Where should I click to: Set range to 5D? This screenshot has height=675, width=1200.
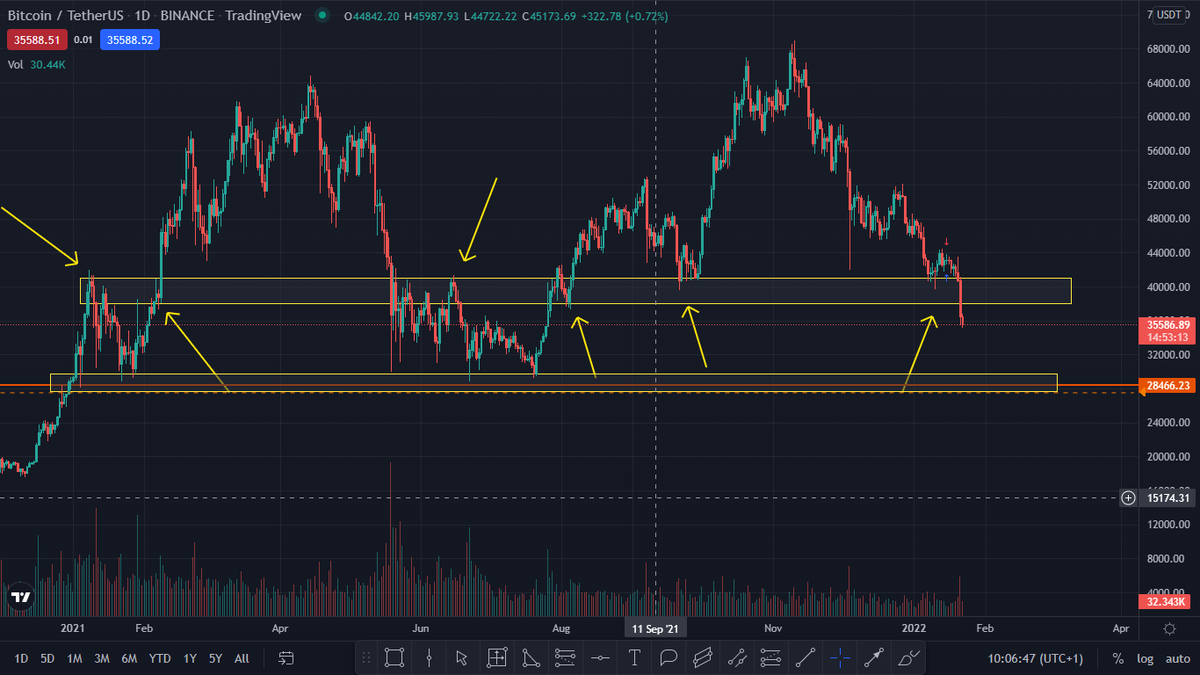[x=48, y=658]
